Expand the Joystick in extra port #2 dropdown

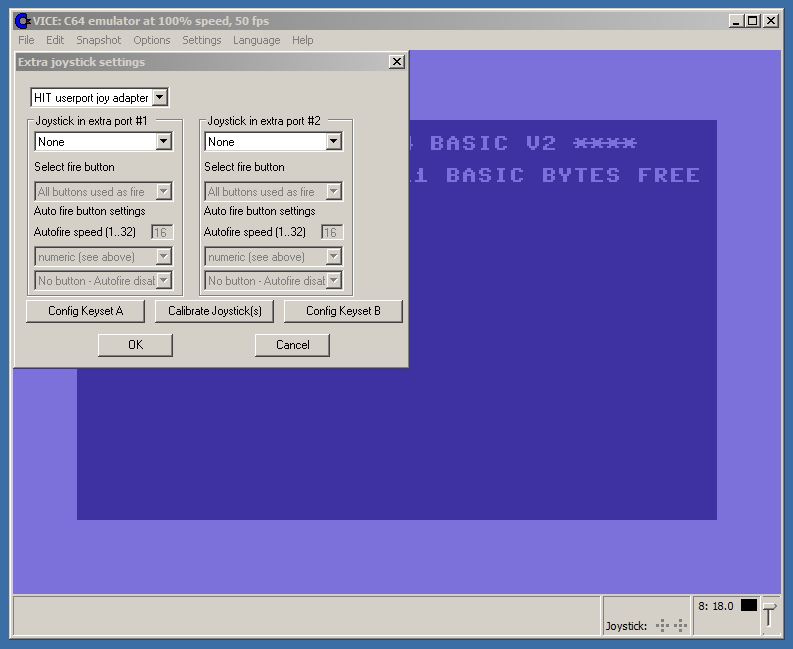pos(334,142)
